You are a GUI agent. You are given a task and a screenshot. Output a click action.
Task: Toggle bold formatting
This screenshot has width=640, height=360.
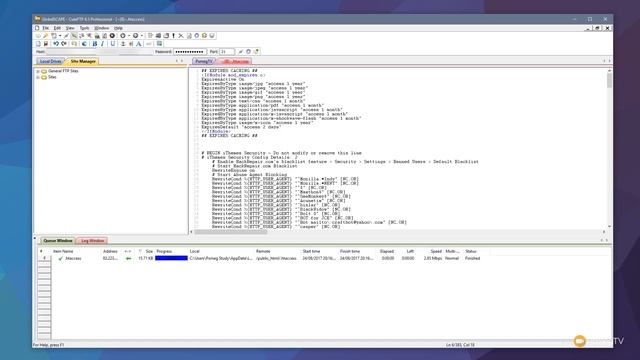click(95, 44)
